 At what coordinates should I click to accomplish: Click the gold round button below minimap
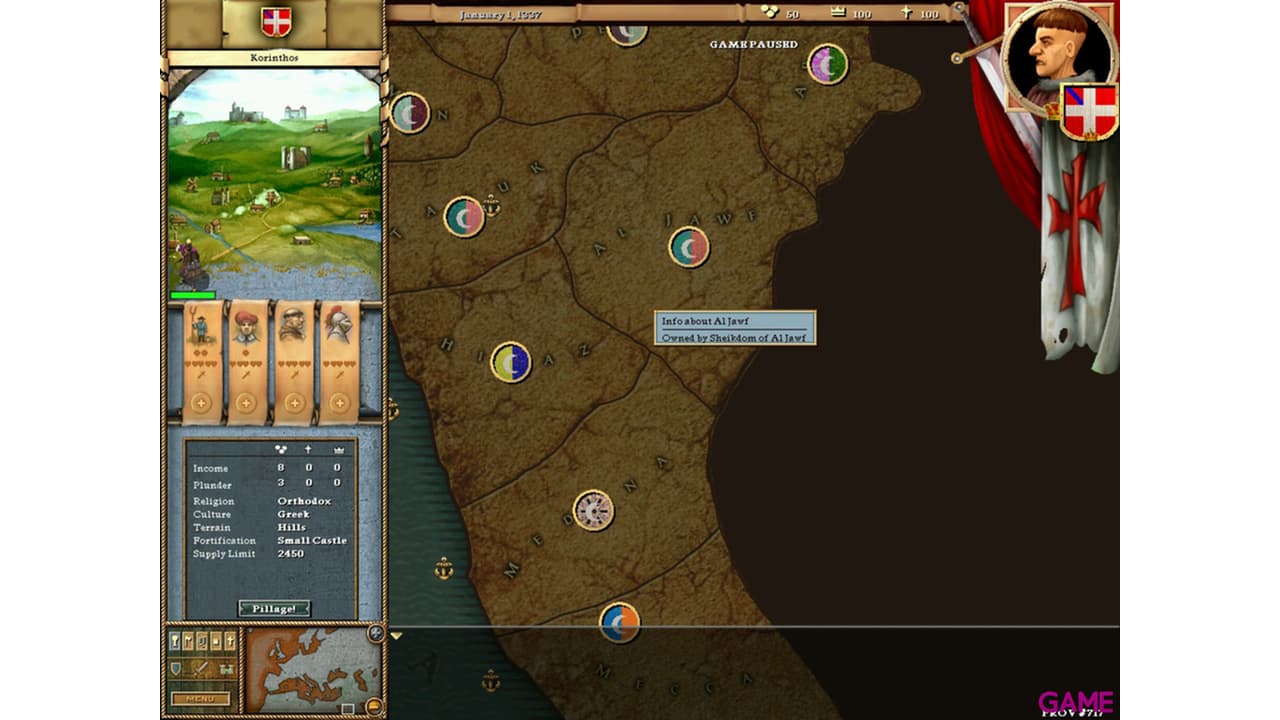point(374,707)
